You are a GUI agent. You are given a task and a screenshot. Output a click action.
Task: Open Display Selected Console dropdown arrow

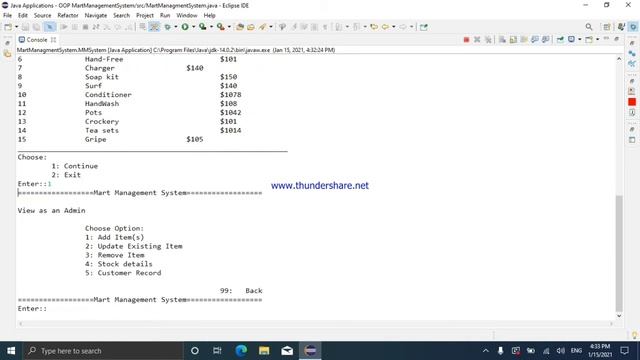579,40
